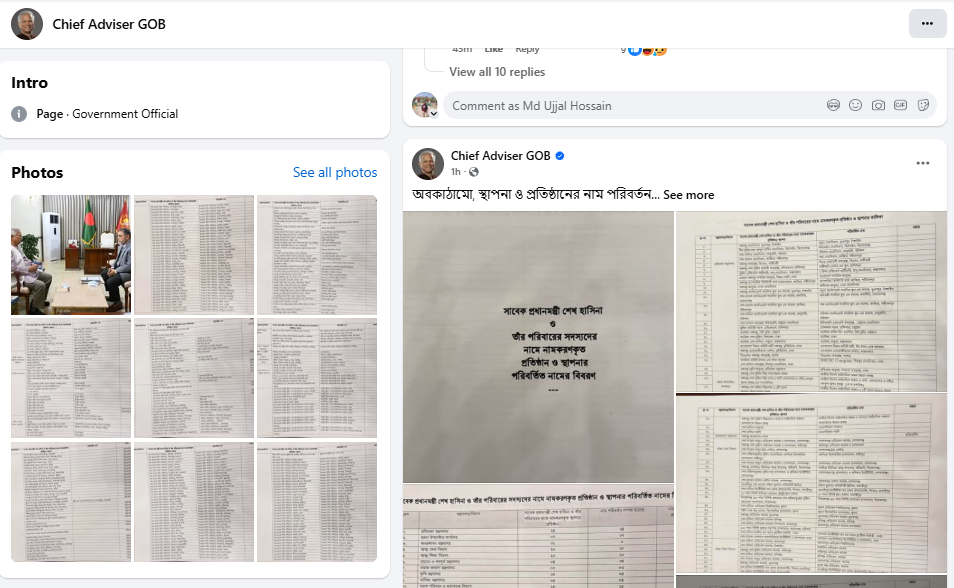The height and width of the screenshot is (588, 954).
Task: Open See all photos link
Action: [335, 172]
